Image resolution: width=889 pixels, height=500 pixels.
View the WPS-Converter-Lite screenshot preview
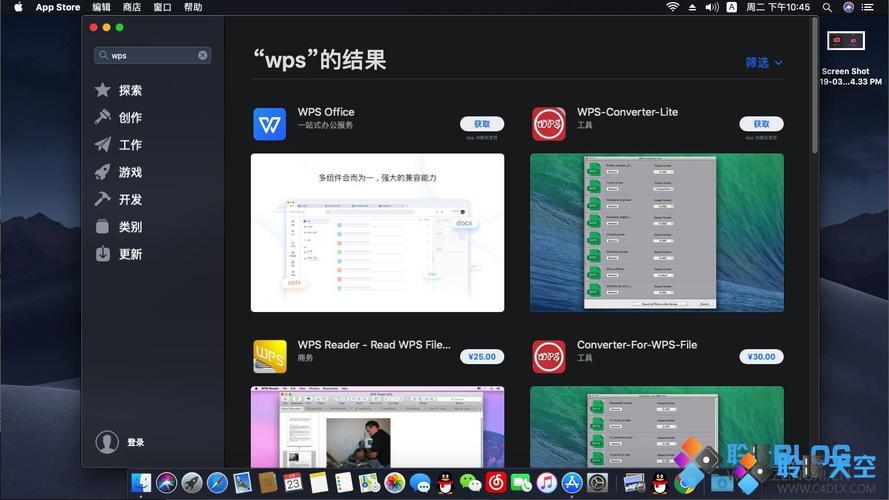657,232
